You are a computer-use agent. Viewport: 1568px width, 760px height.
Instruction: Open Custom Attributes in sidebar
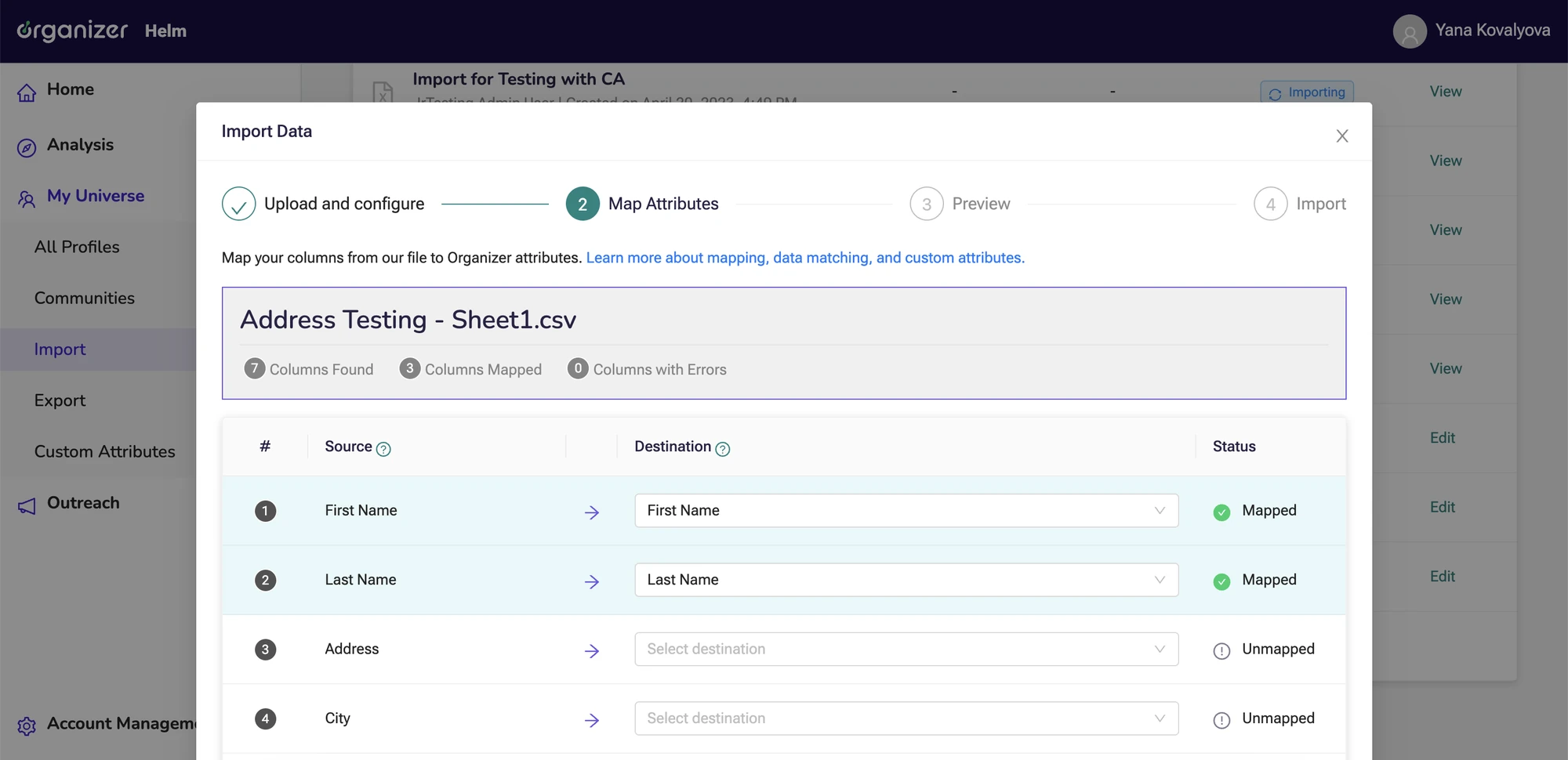(x=105, y=451)
